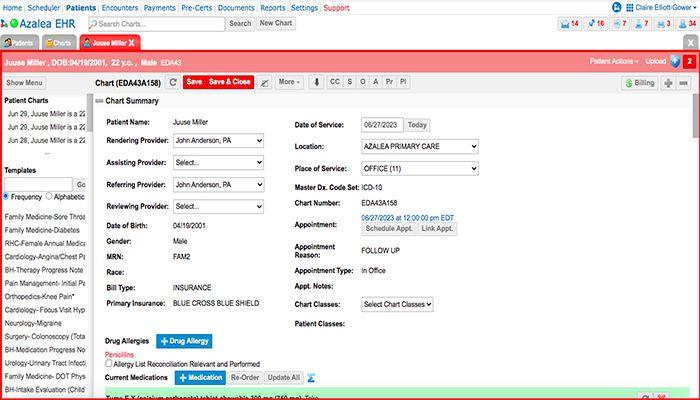Close all tabs using the gray X button
This screenshot has width=700, height=400.
[x=690, y=43]
